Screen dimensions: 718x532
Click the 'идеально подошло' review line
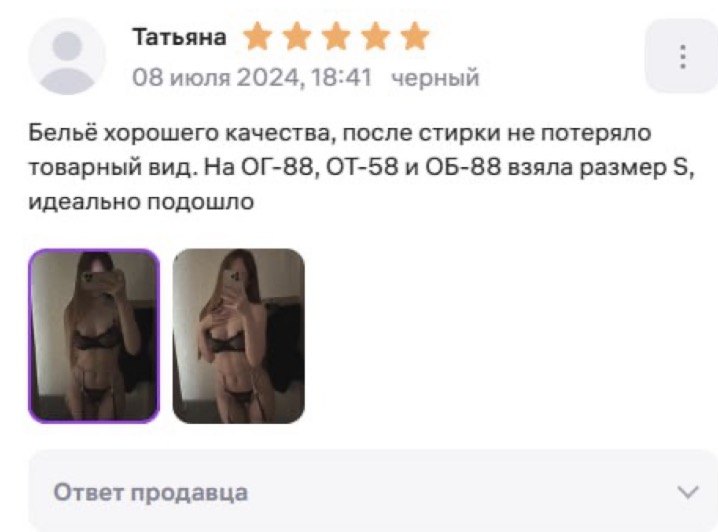pos(141,201)
